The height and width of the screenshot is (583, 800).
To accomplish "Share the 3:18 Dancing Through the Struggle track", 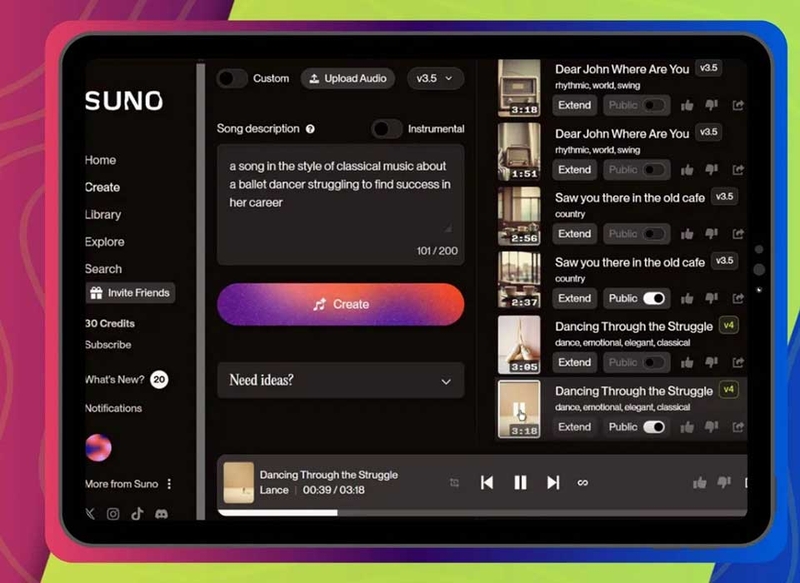I will click(x=738, y=427).
